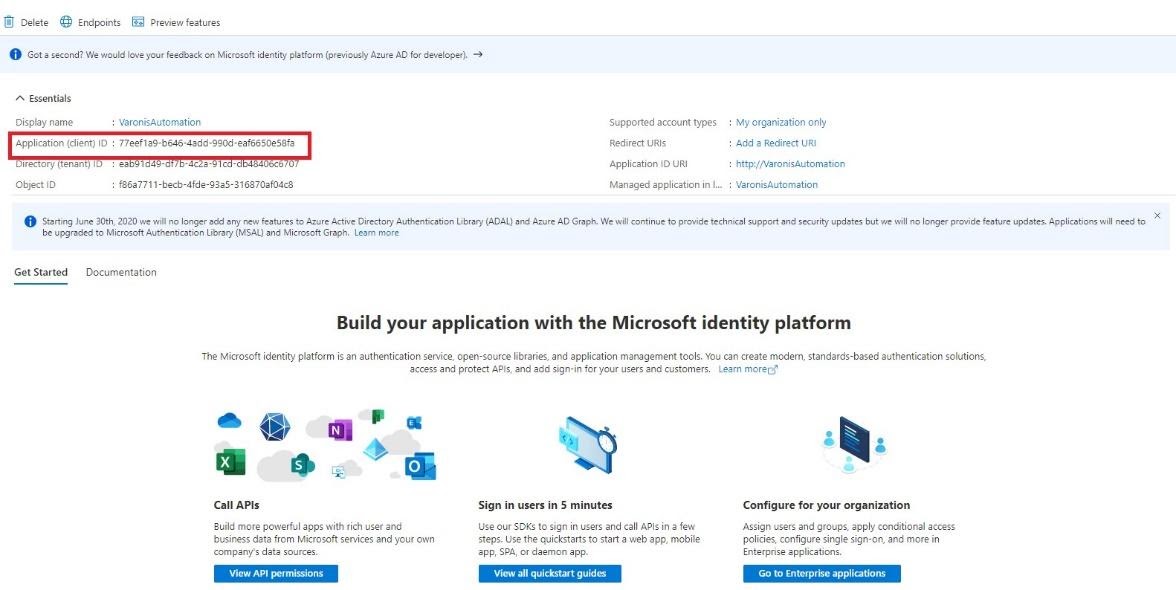Viewport: 1176px width, 590px height.
Task: Click the Configure for your organization heading
Action: tap(826, 505)
